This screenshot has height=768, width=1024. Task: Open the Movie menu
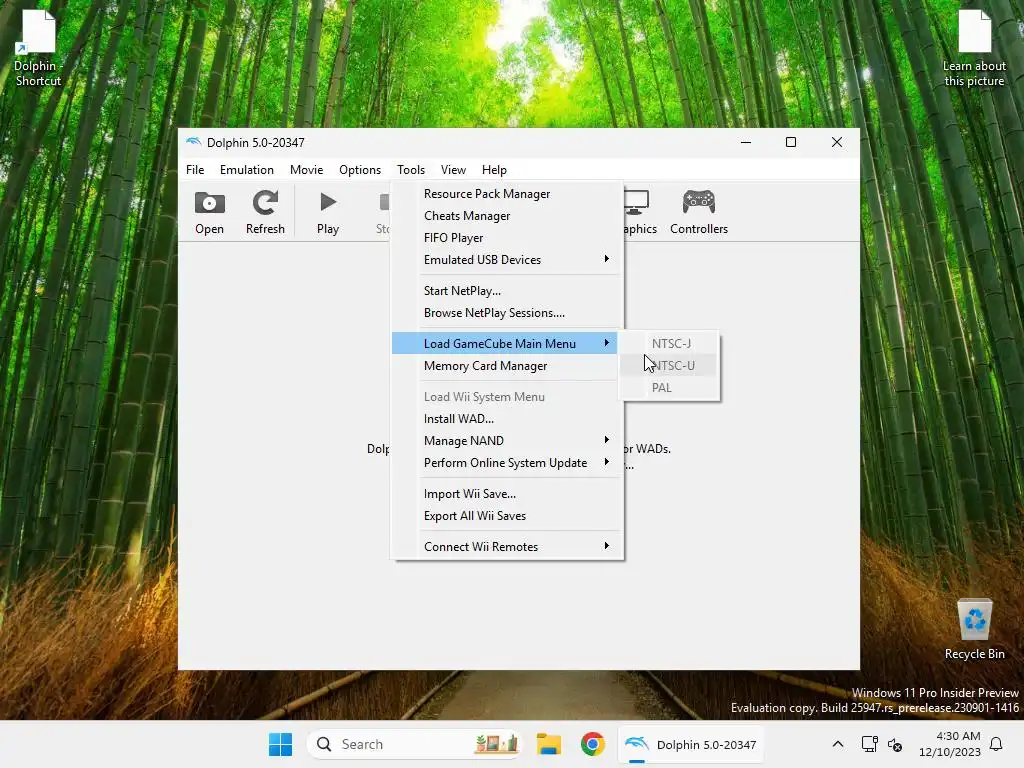306,170
